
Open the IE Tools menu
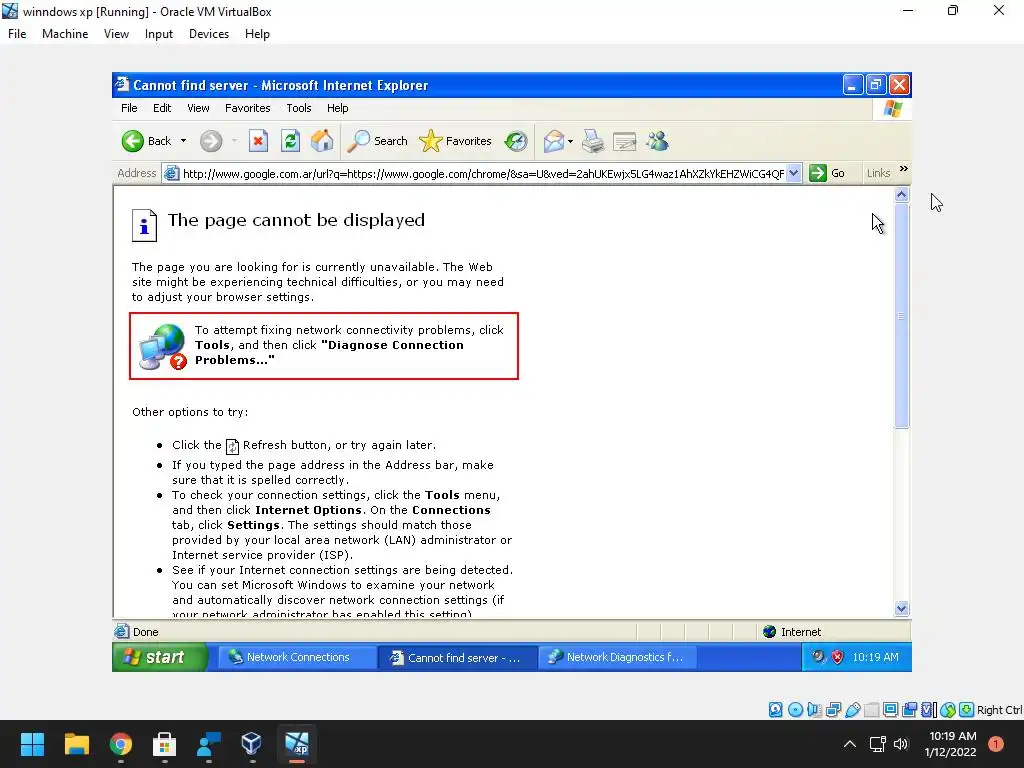[298, 108]
